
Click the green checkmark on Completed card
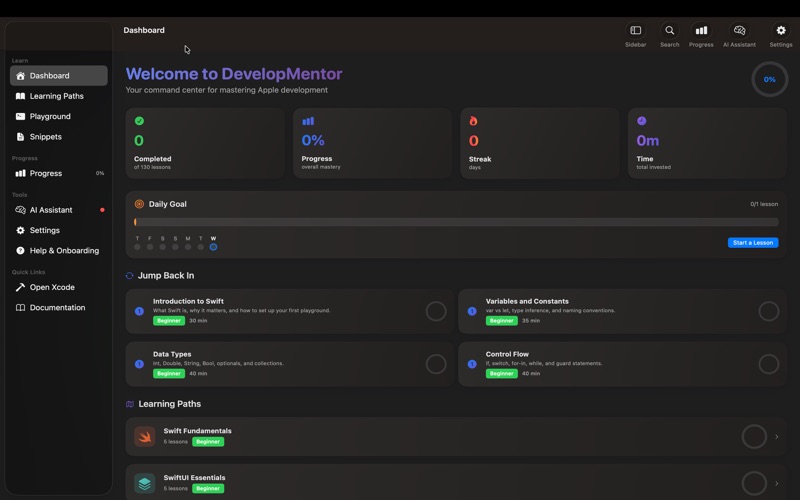[x=139, y=121]
